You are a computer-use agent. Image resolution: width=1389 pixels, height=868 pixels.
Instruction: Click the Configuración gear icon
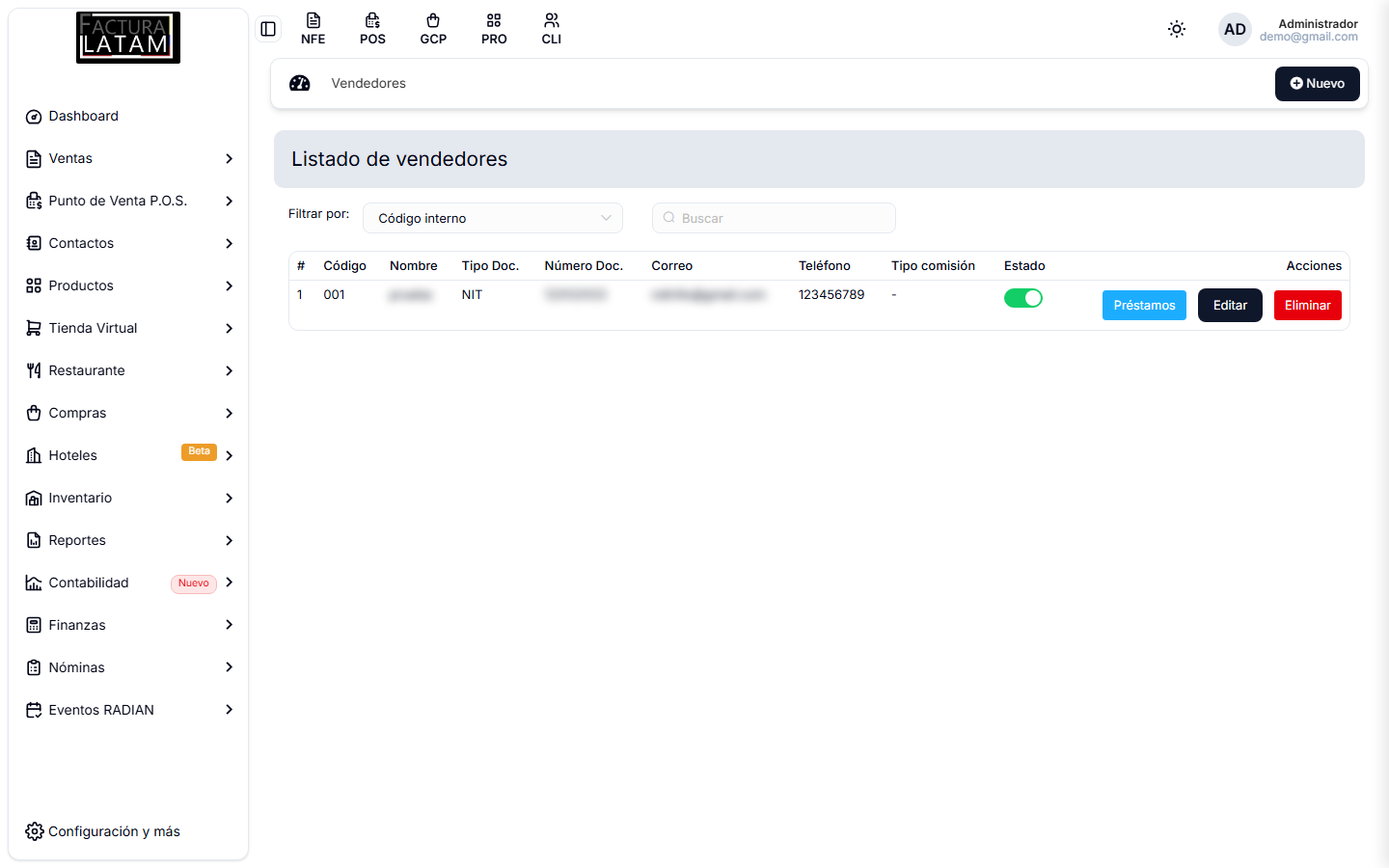(x=35, y=831)
